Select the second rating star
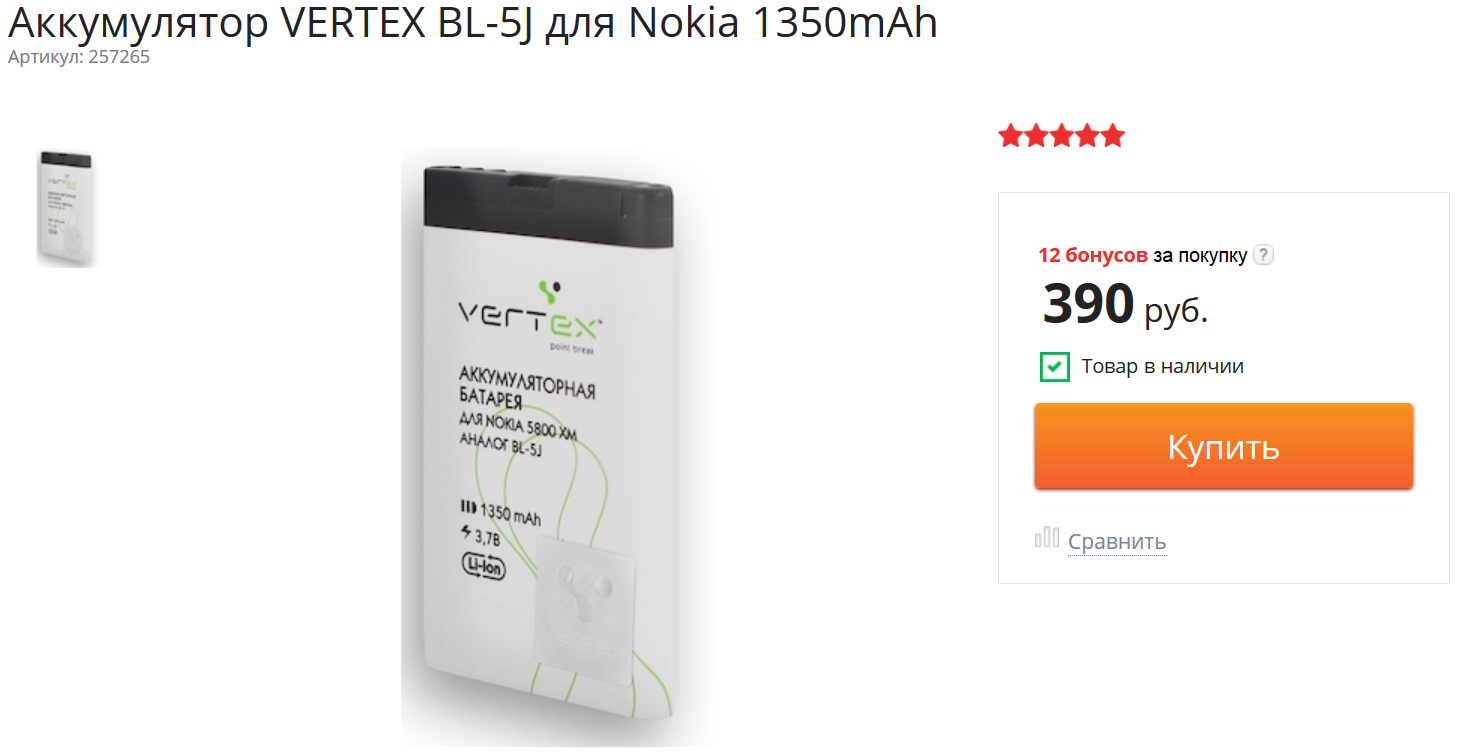This screenshot has height=755, width=1467. click(1036, 136)
